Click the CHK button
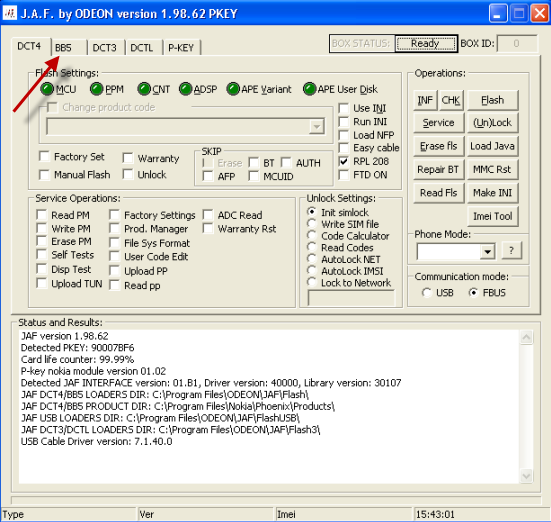This screenshot has width=551, height=522. [x=451, y=101]
